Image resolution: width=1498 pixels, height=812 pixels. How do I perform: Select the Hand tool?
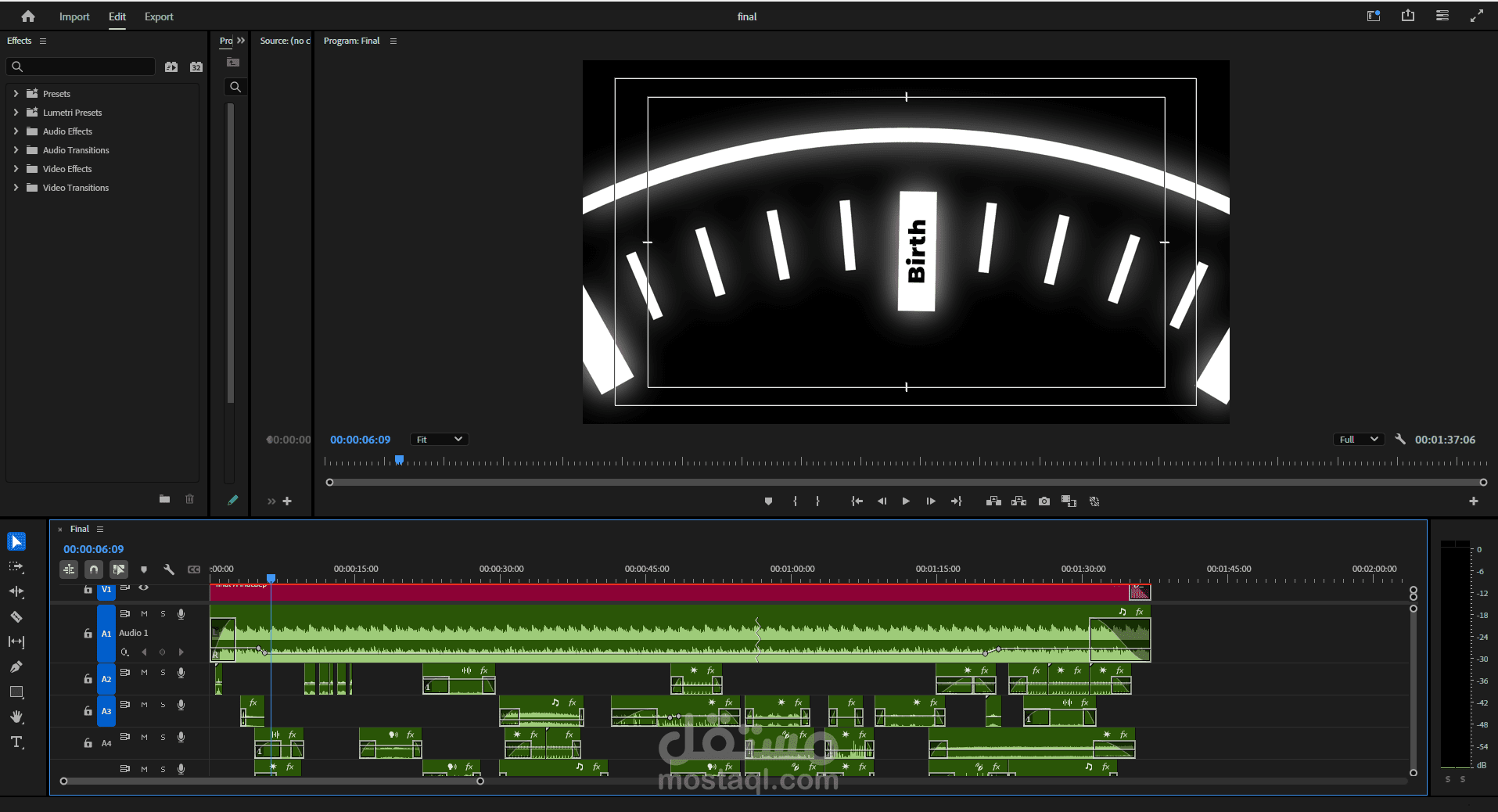click(16, 717)
